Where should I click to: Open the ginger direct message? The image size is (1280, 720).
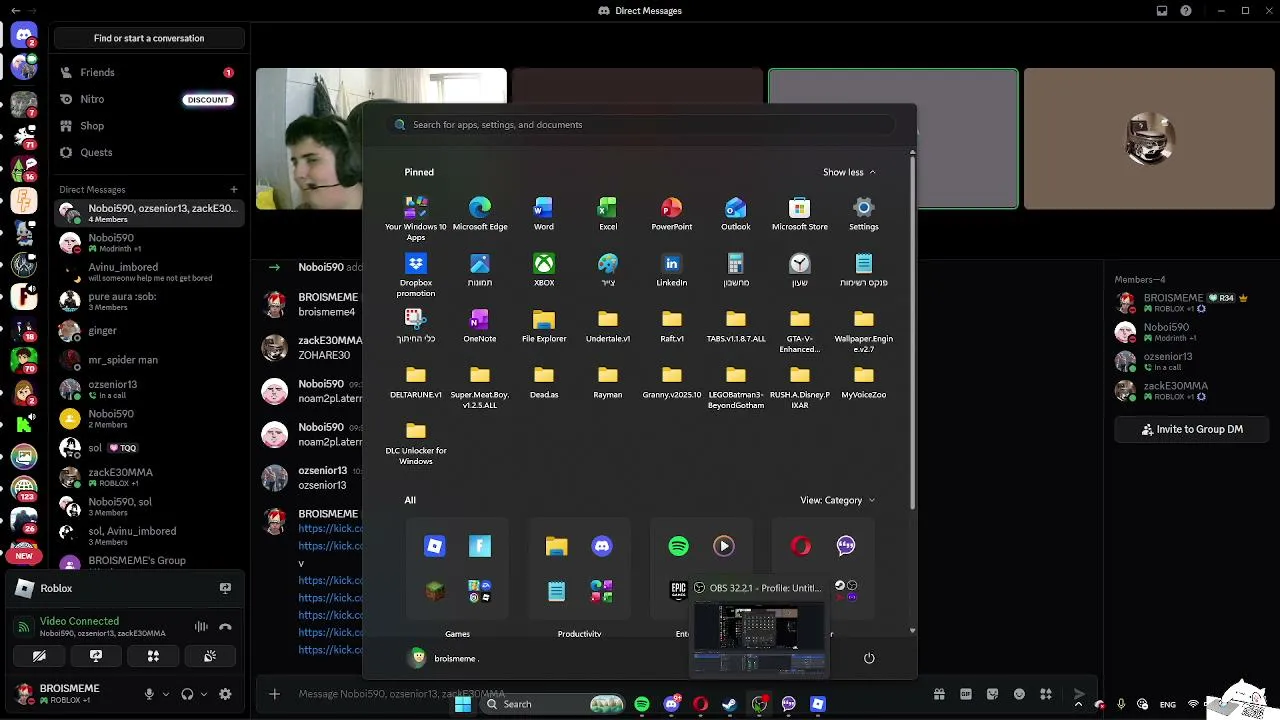coord(148,330)
